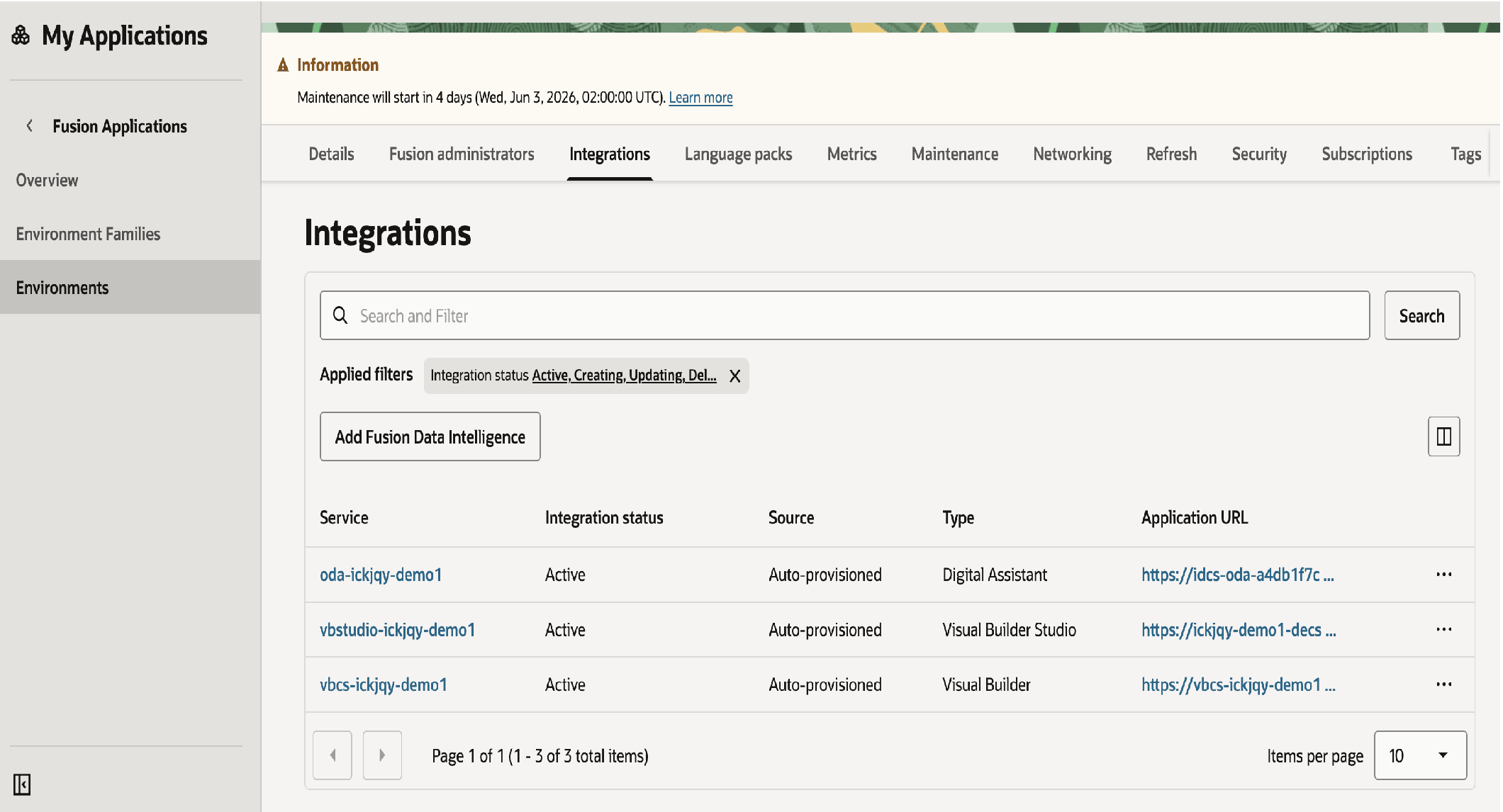Open the Tags tab
The width and height of the screenshot is (1503, 812).
point(1465,154)
